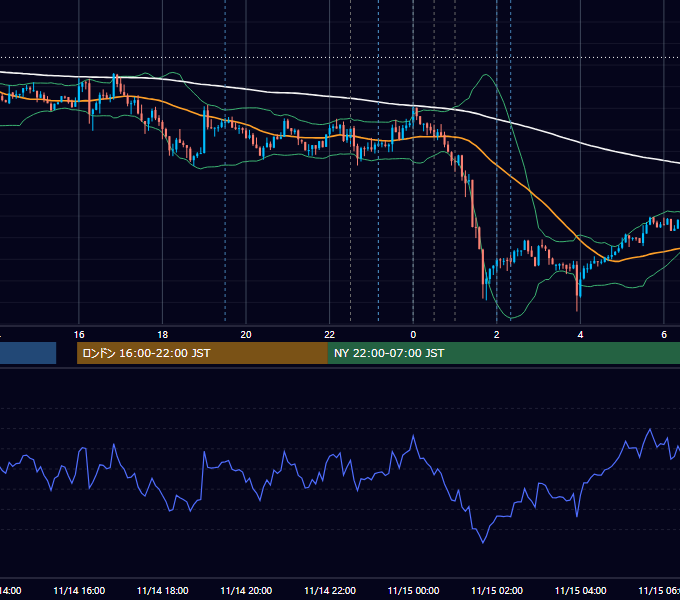Click the hour label 4 on time axis

[x=580, y=335]
